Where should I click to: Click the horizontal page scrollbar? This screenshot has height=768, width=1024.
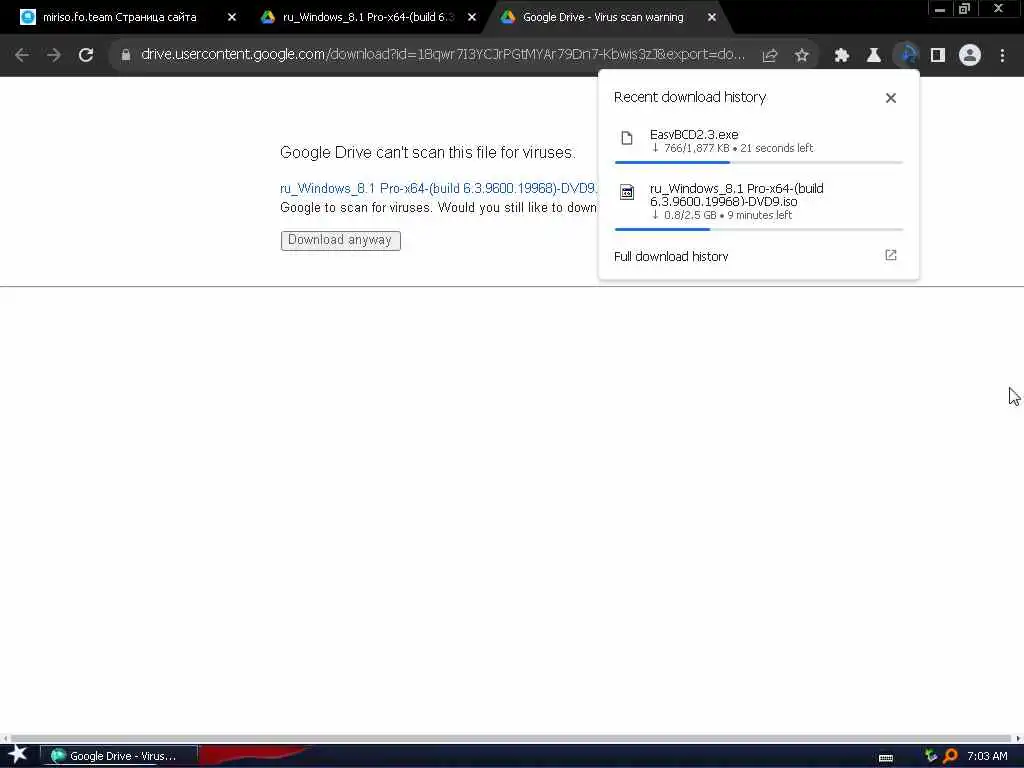[x=511, y=739]
